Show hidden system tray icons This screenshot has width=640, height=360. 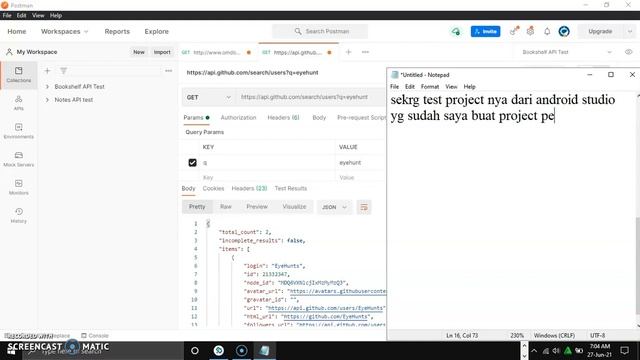coord(534,351)
